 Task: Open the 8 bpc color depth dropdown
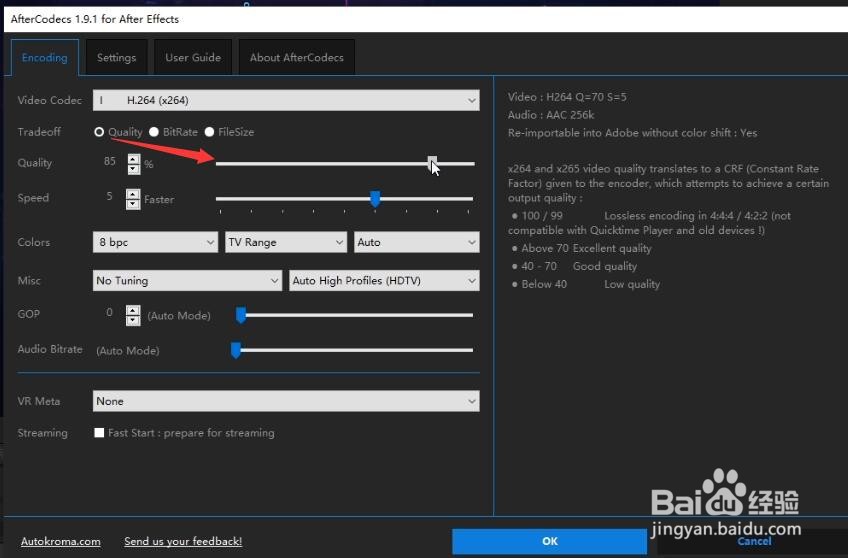pos(155,242)
